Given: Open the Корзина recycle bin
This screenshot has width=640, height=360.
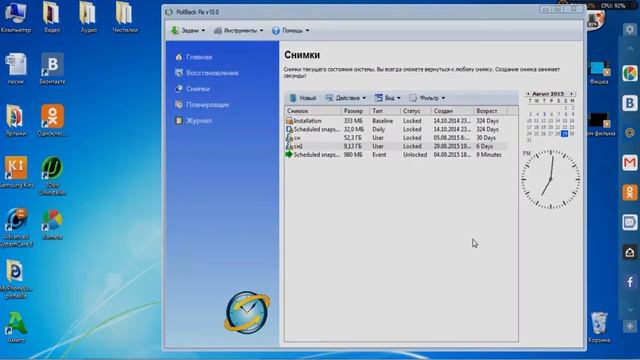Looking at the screenshot, I should pyautogui.click(x=599, y=327).
